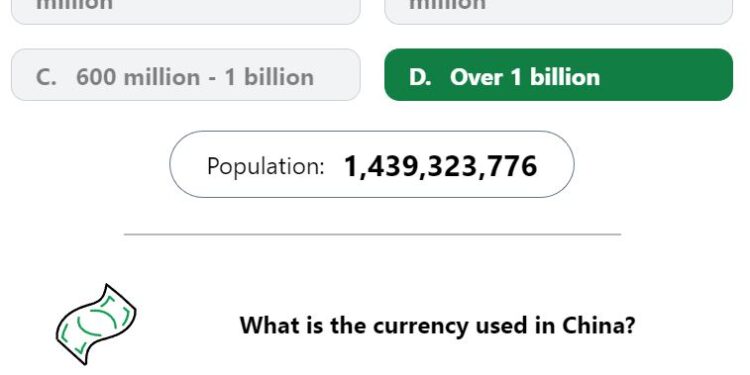750x375 pixels.
Task: Select the green answer D. Over 1 billion
Action: (558, 75)
